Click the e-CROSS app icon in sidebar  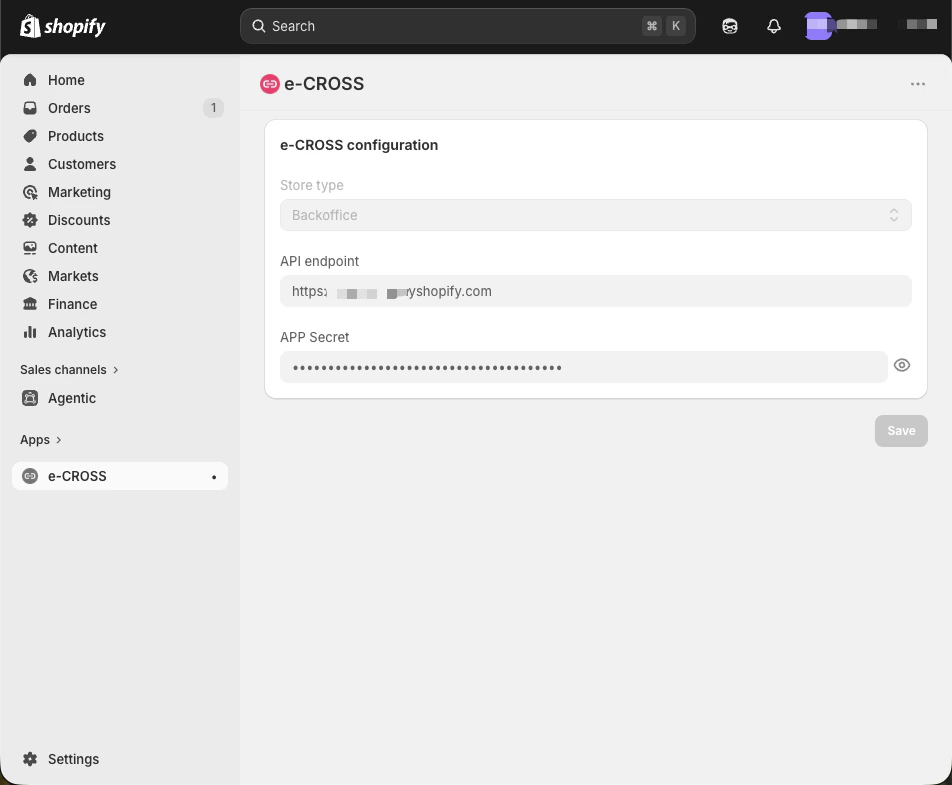pyautogui.click(x=30, y=476)
